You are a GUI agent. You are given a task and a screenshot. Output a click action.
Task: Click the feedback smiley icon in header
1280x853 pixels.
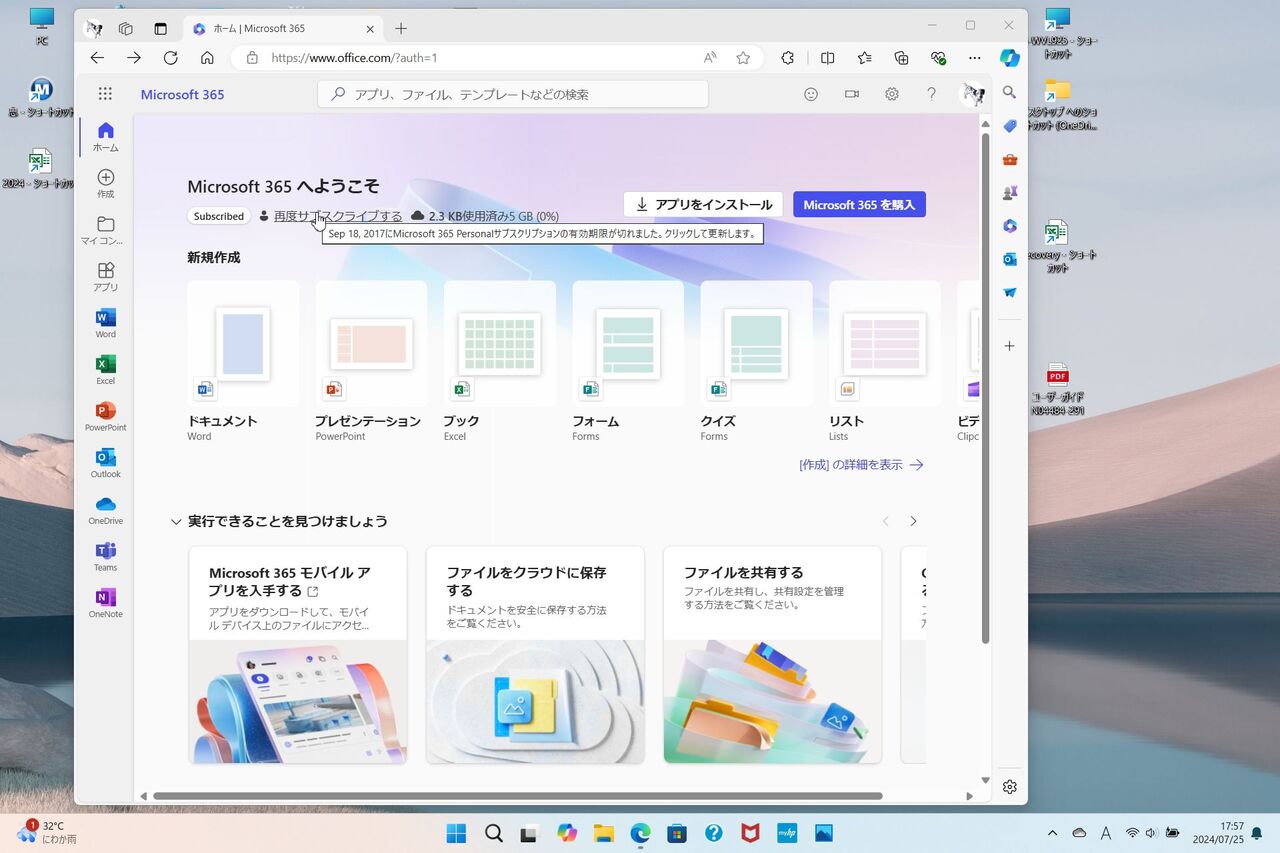(811, 94)
